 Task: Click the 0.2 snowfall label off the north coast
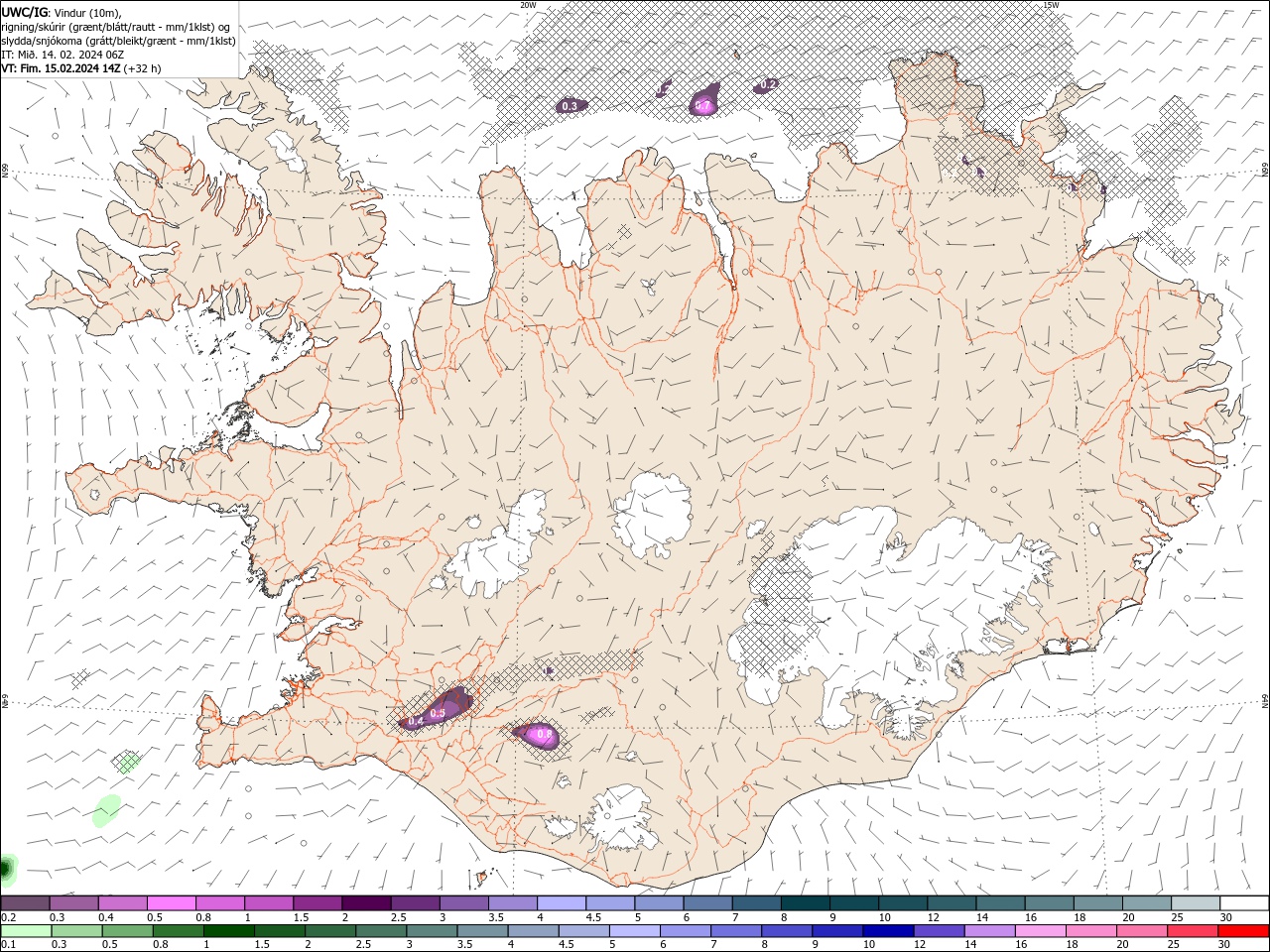[x=767, y=85]
